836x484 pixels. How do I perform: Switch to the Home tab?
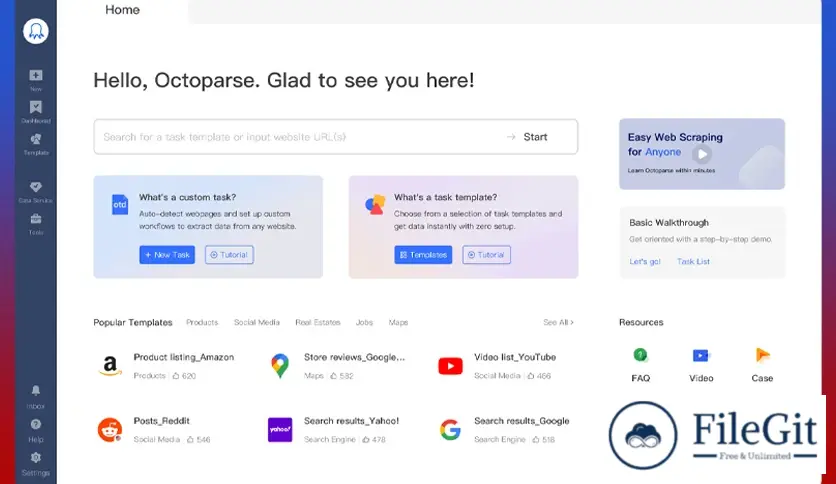(123, 10)
